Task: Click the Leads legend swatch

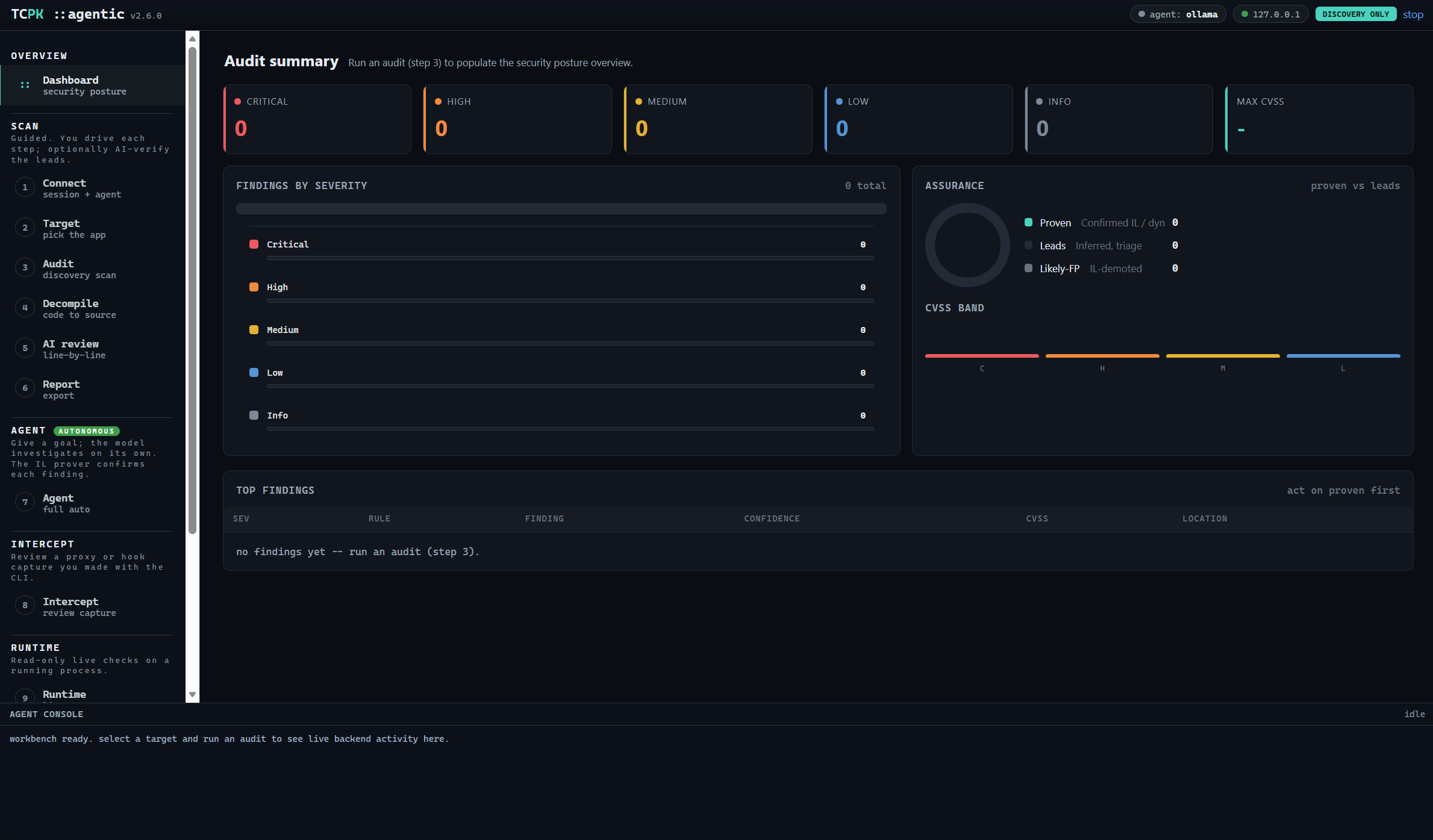Action: [x=1029, y=246]
